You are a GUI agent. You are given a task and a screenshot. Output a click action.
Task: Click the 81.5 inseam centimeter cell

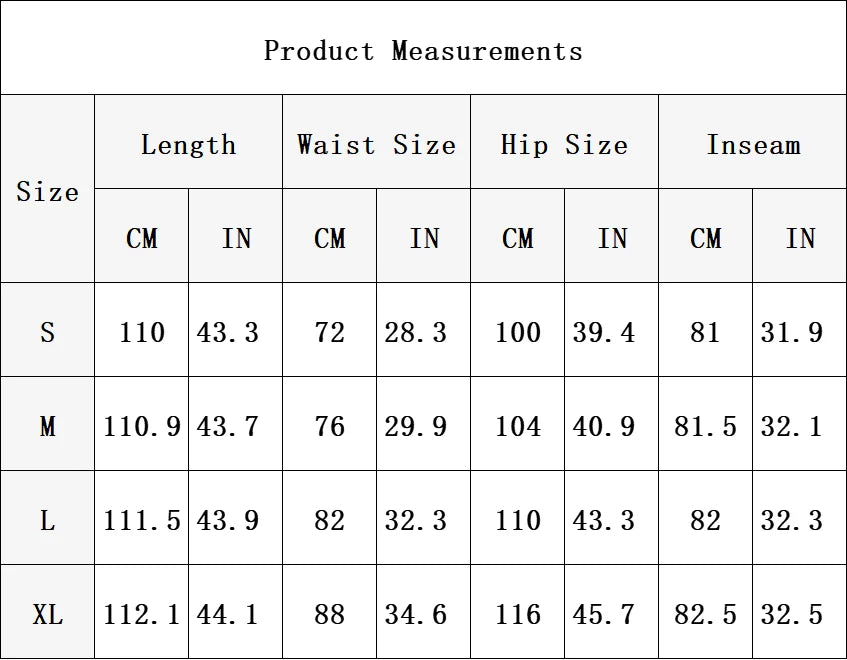705,424
